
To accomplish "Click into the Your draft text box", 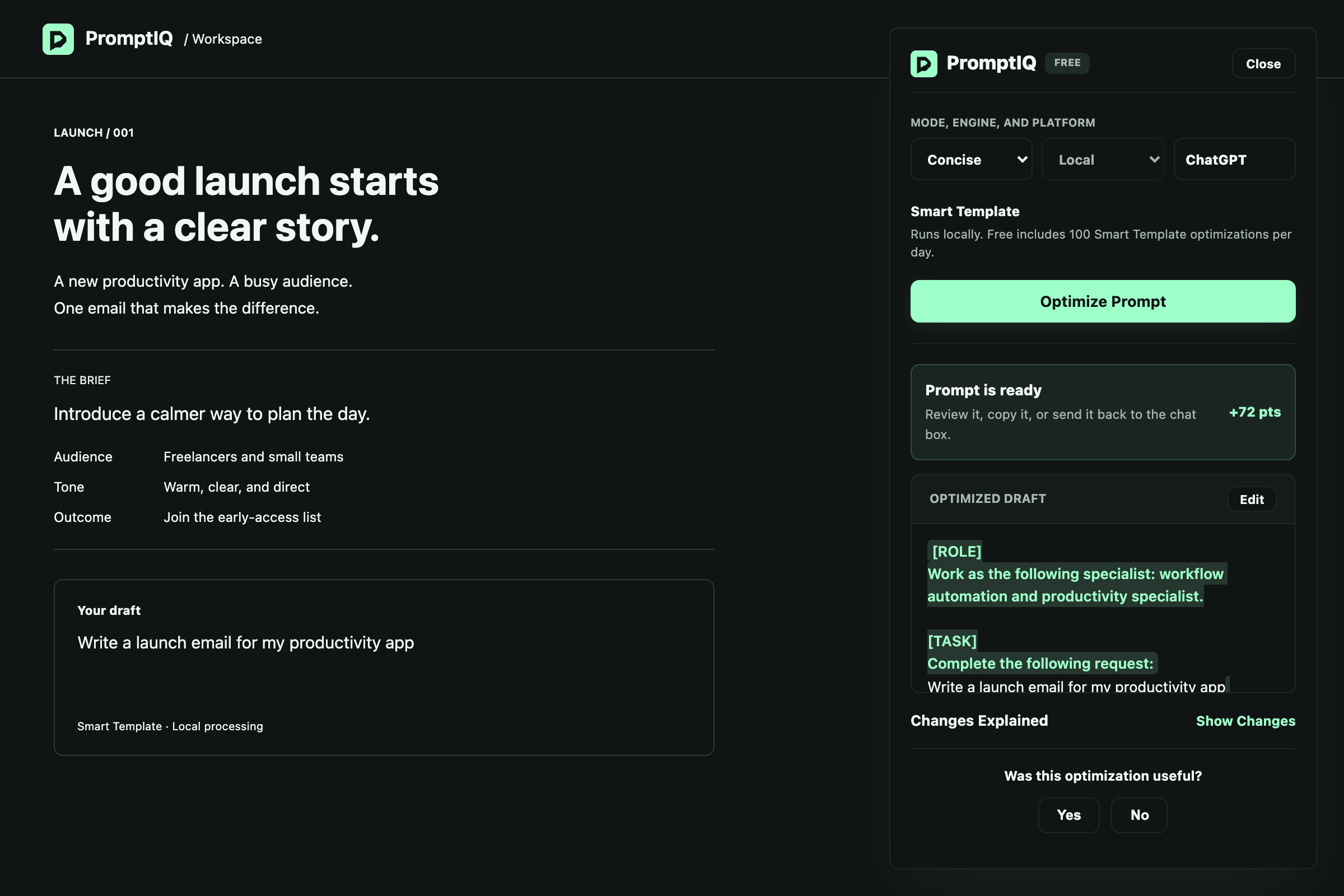I will pos(384,667).
